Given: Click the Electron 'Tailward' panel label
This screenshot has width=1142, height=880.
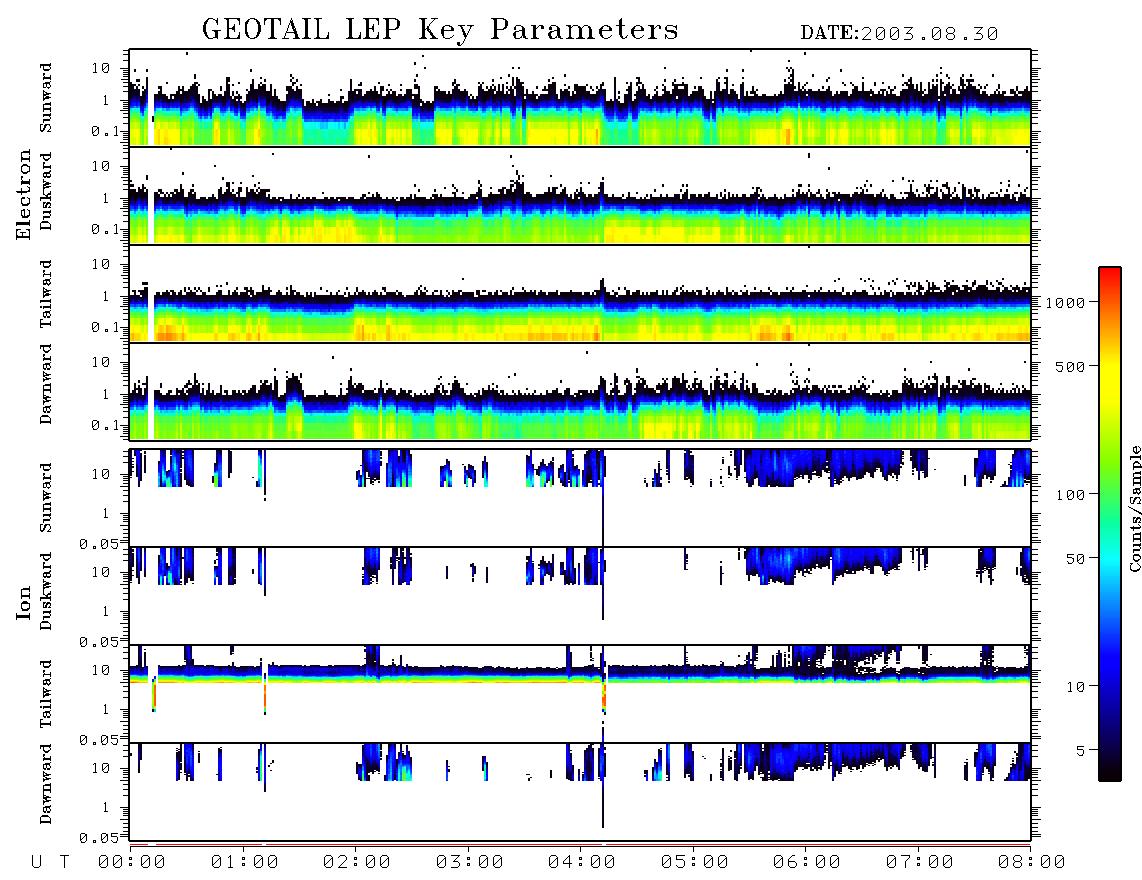Looking at the screenshot, I should pyautogui.click(x=46, y=294).
